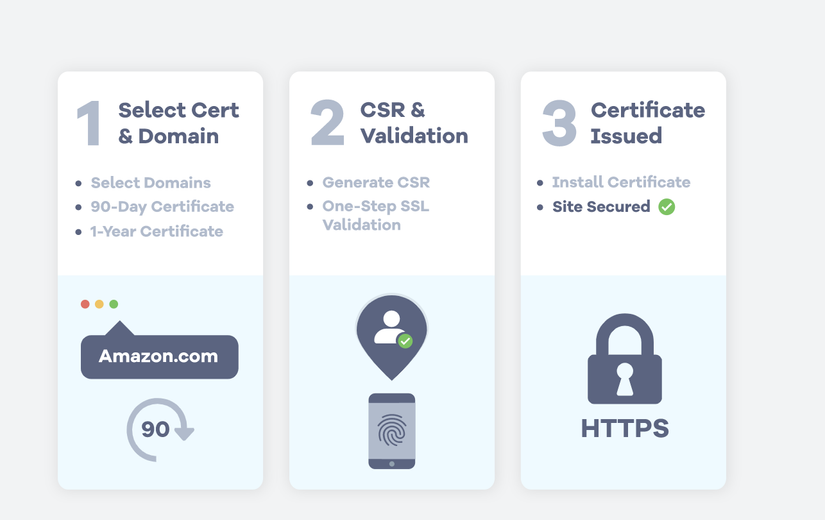Click One-Step SSL Validation text
The image size is (825, 520).
(x=375, y=216)
